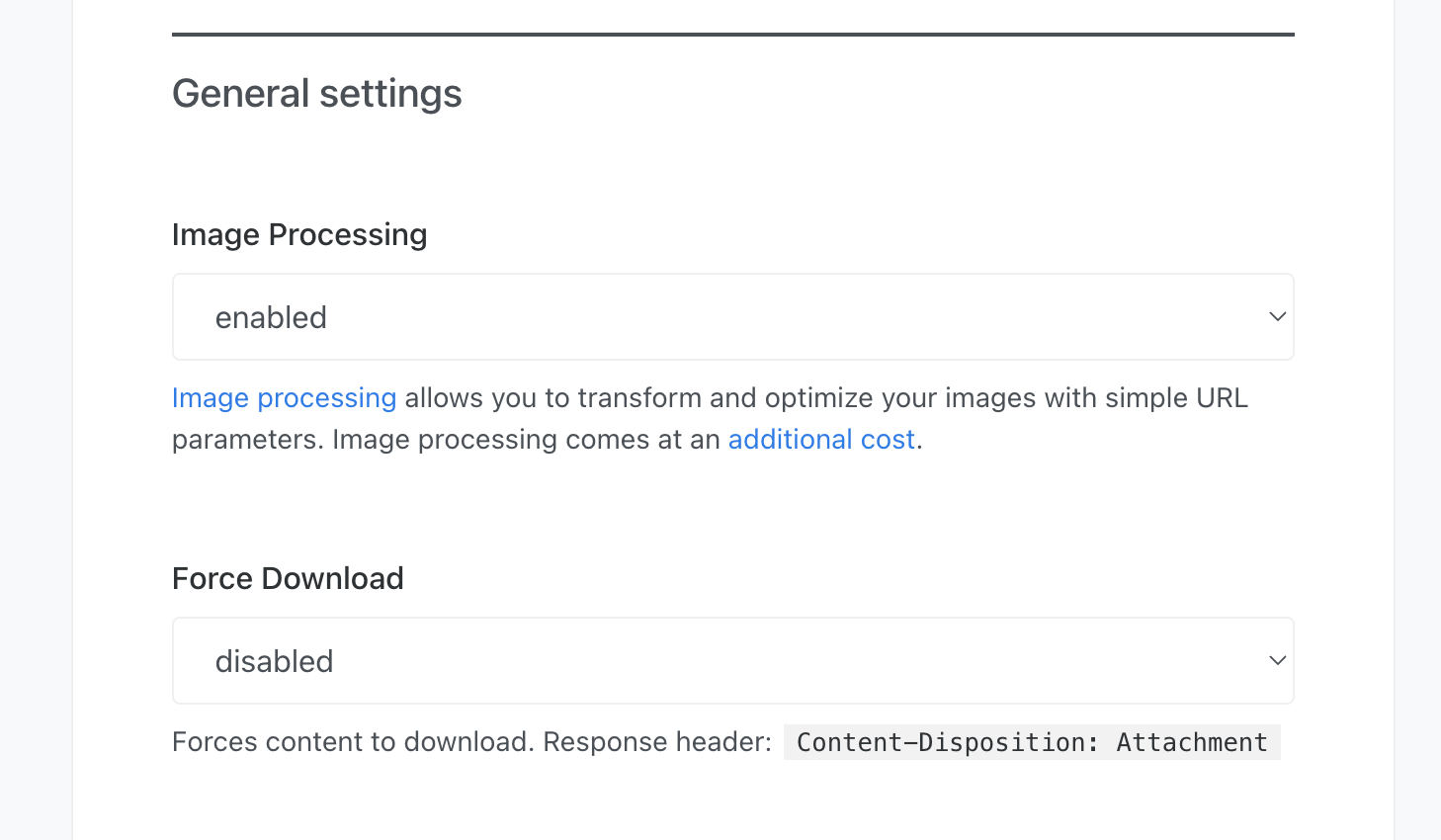Click the chevron arrow on Image Processing select
Image resolution: width=1441 pixels, height=840 pixels.
click(x=1277, y=317)
